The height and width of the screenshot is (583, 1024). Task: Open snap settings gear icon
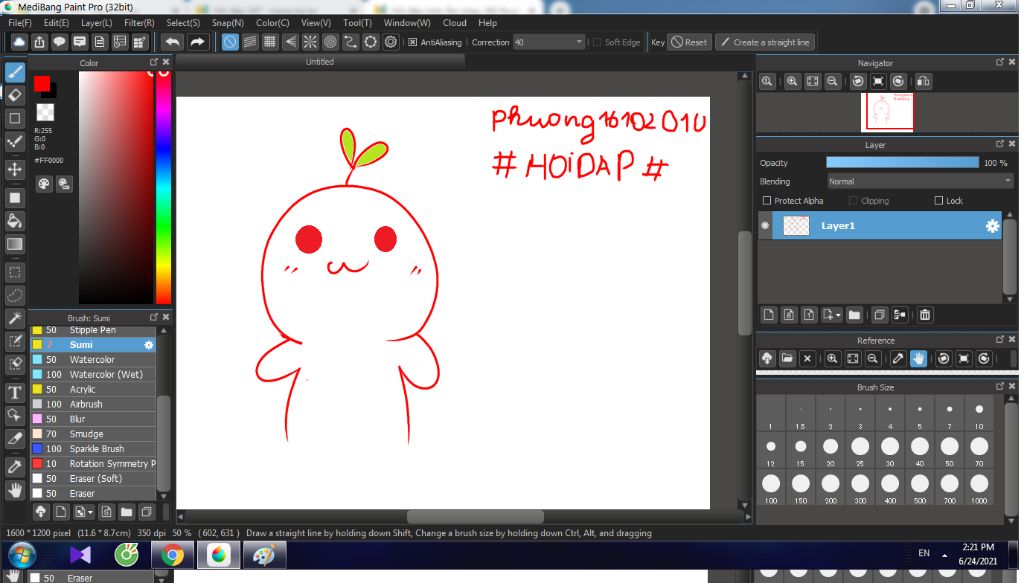pyautogui.click(x=391, y=42)
